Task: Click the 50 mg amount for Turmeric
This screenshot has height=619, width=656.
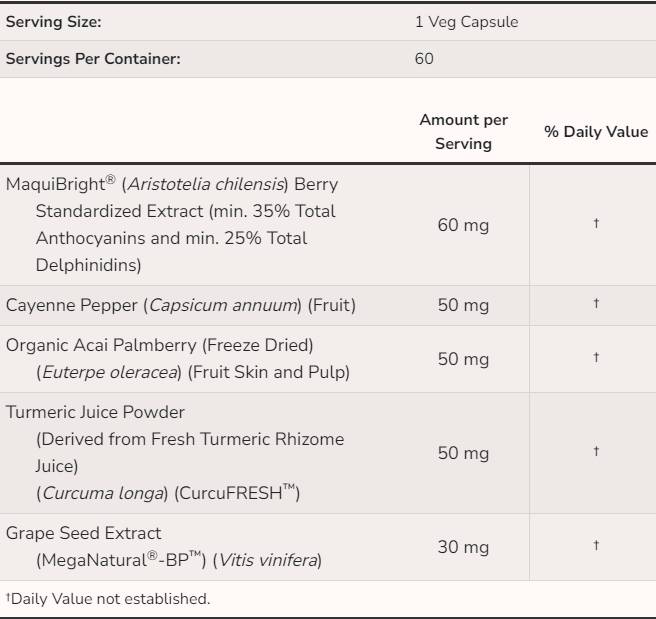Action: pyautogui.click(x=463, y=453)
